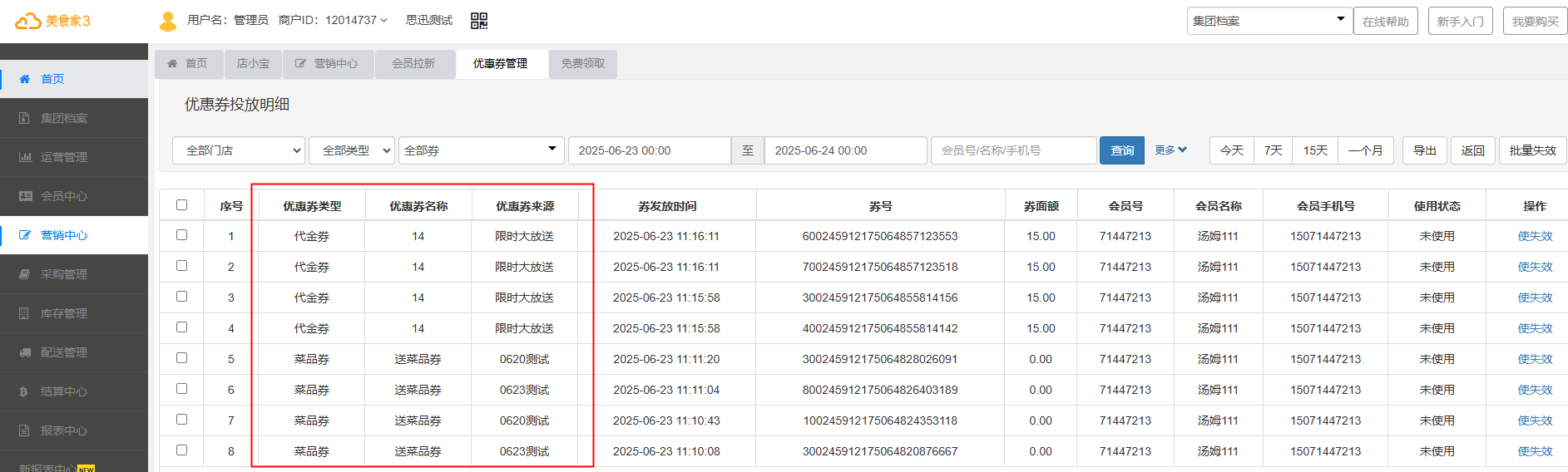
Task: Click the home icon in sidebar 首页
Action: [x=25, y=79]
